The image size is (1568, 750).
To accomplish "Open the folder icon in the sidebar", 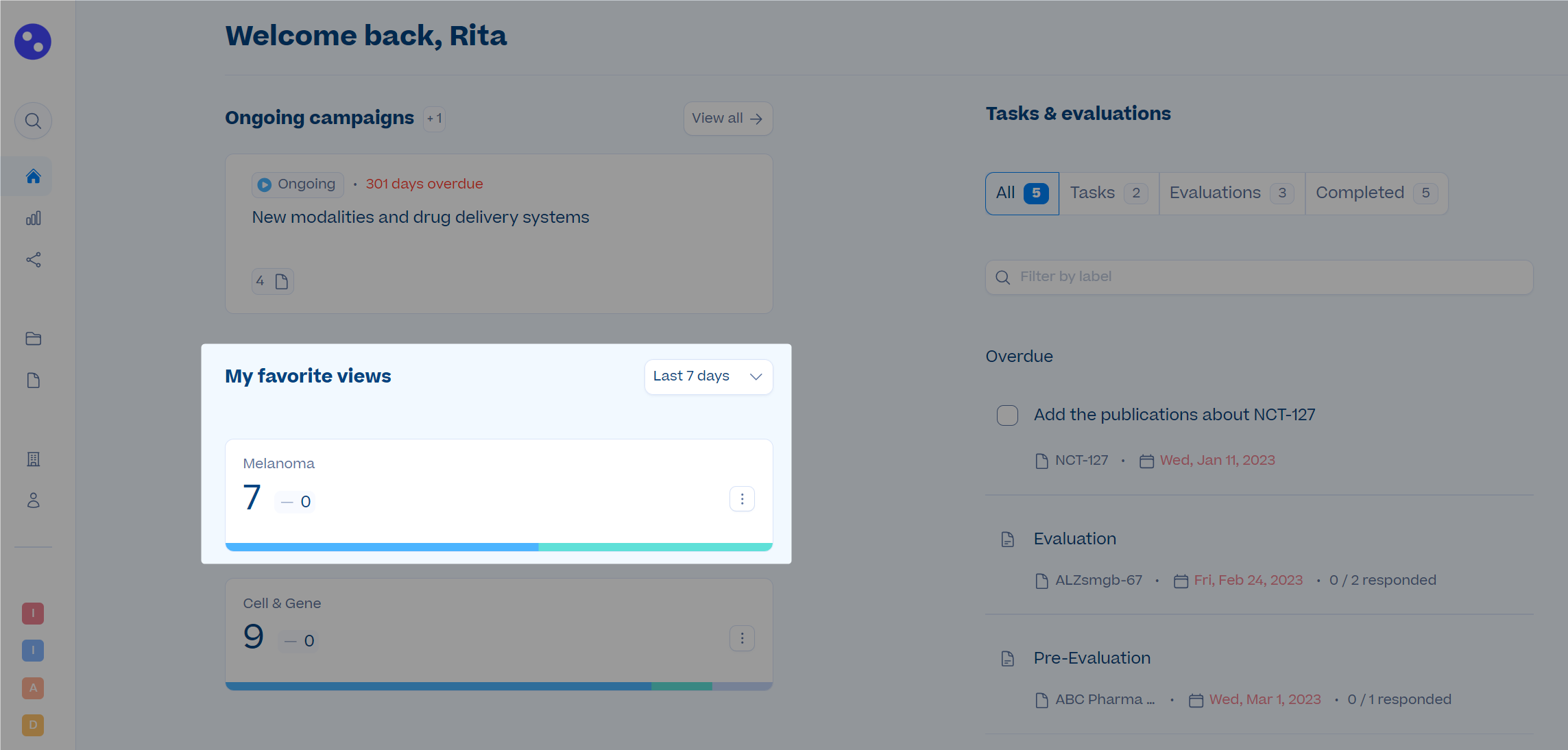I will pos(33,339).
